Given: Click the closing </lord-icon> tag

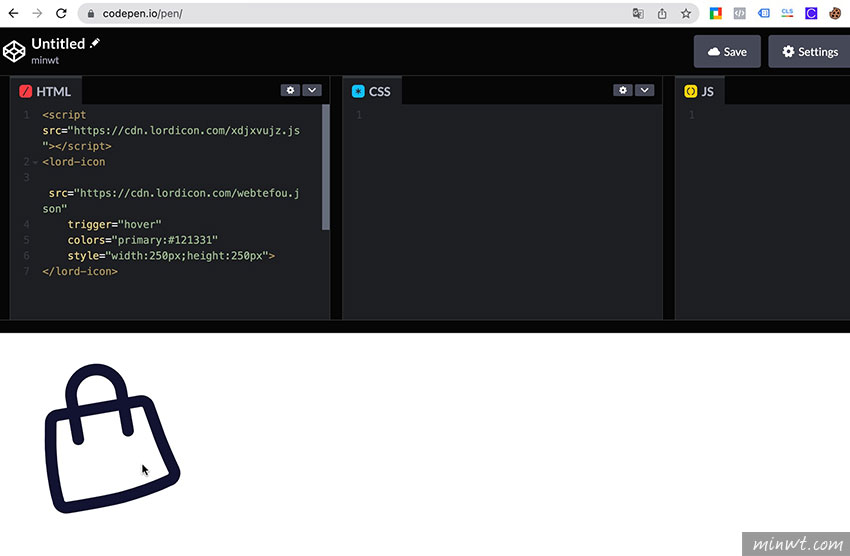Looking at the screenshot, I should pyautogui.click(x=80, y=271).
